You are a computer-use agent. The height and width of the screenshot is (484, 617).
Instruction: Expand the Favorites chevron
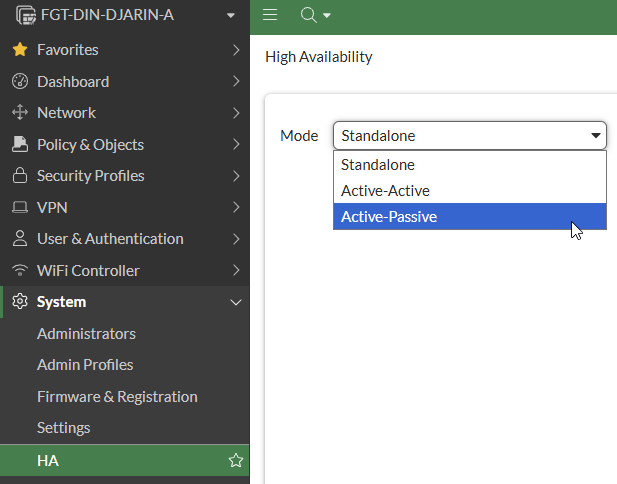236,50
